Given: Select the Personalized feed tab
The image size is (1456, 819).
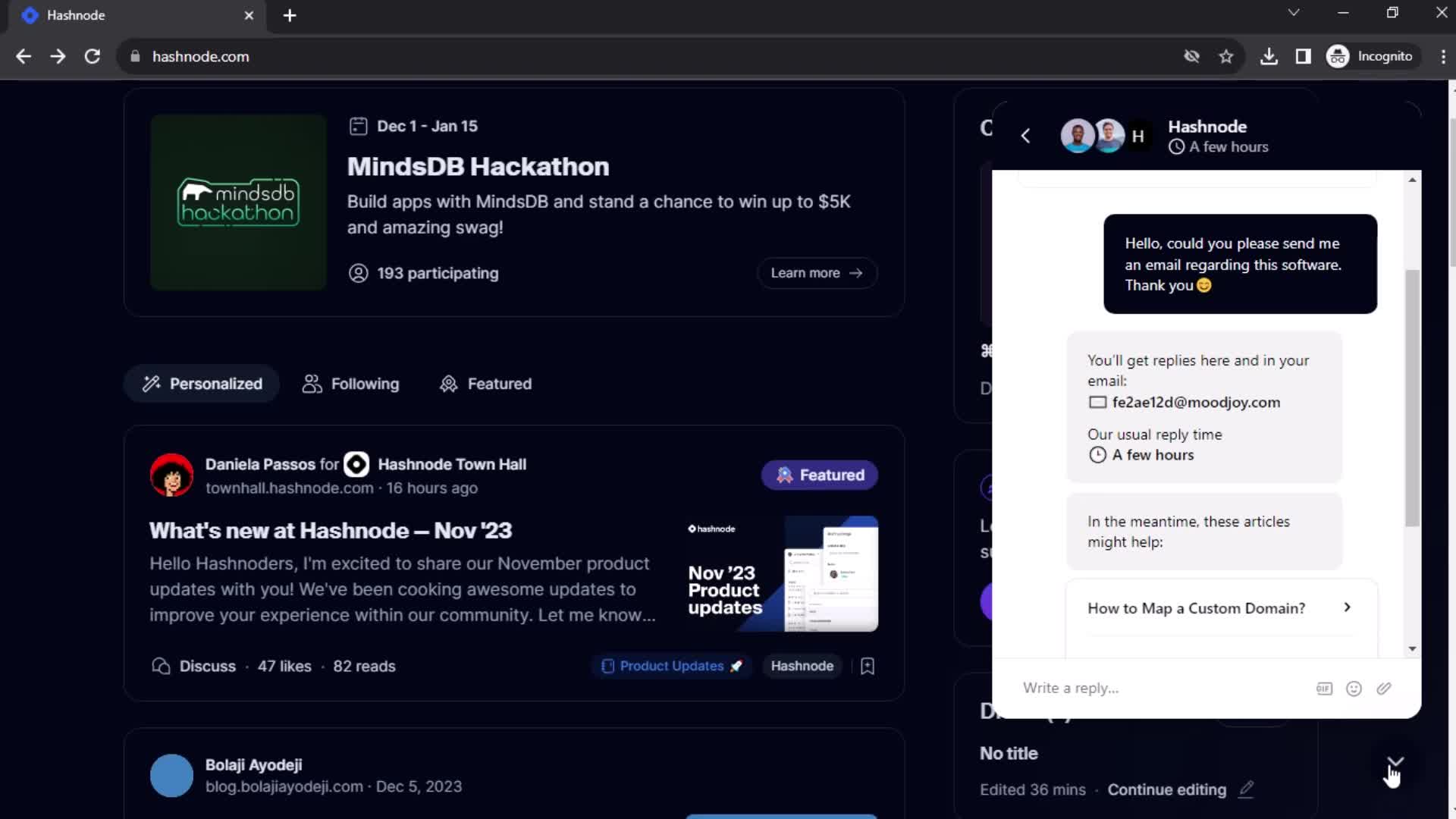Looking at the screenshot, I should pos(203,384).
